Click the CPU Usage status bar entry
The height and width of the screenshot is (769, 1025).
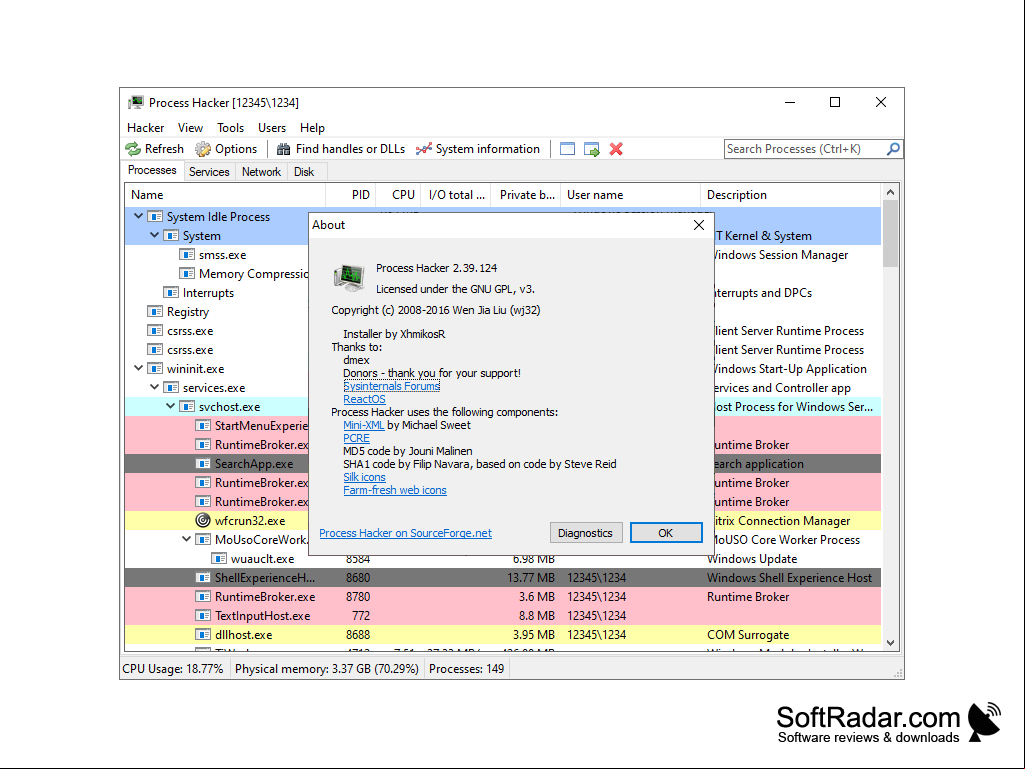click(x=173, y=669)
